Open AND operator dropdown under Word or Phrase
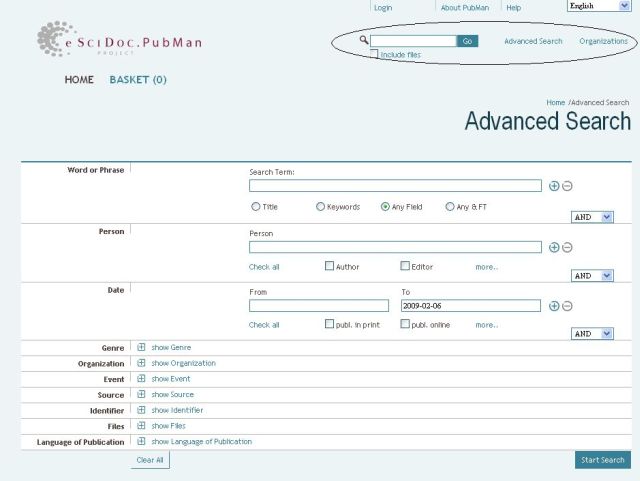Screen dimensions: 640x481 tap(592, 217)
